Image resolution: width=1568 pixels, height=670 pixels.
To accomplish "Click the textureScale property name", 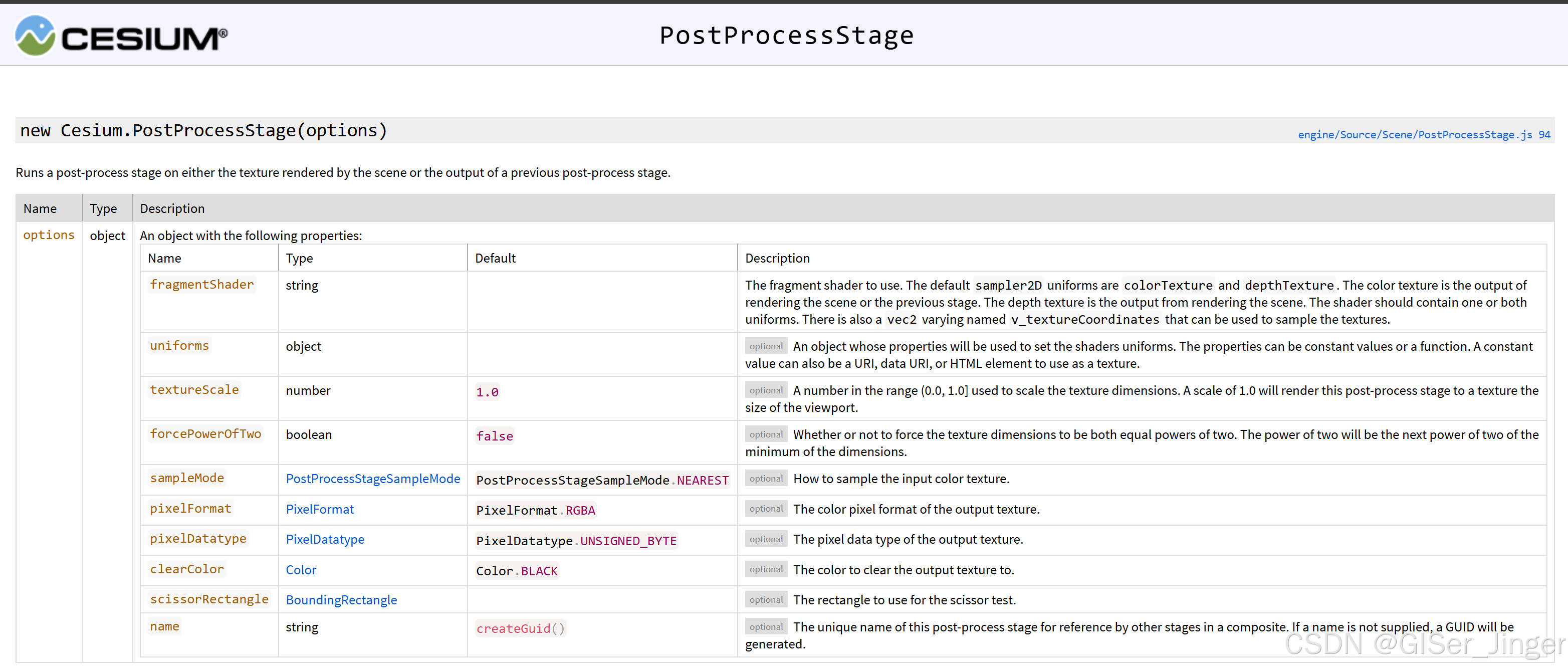I will pos(194,389).
